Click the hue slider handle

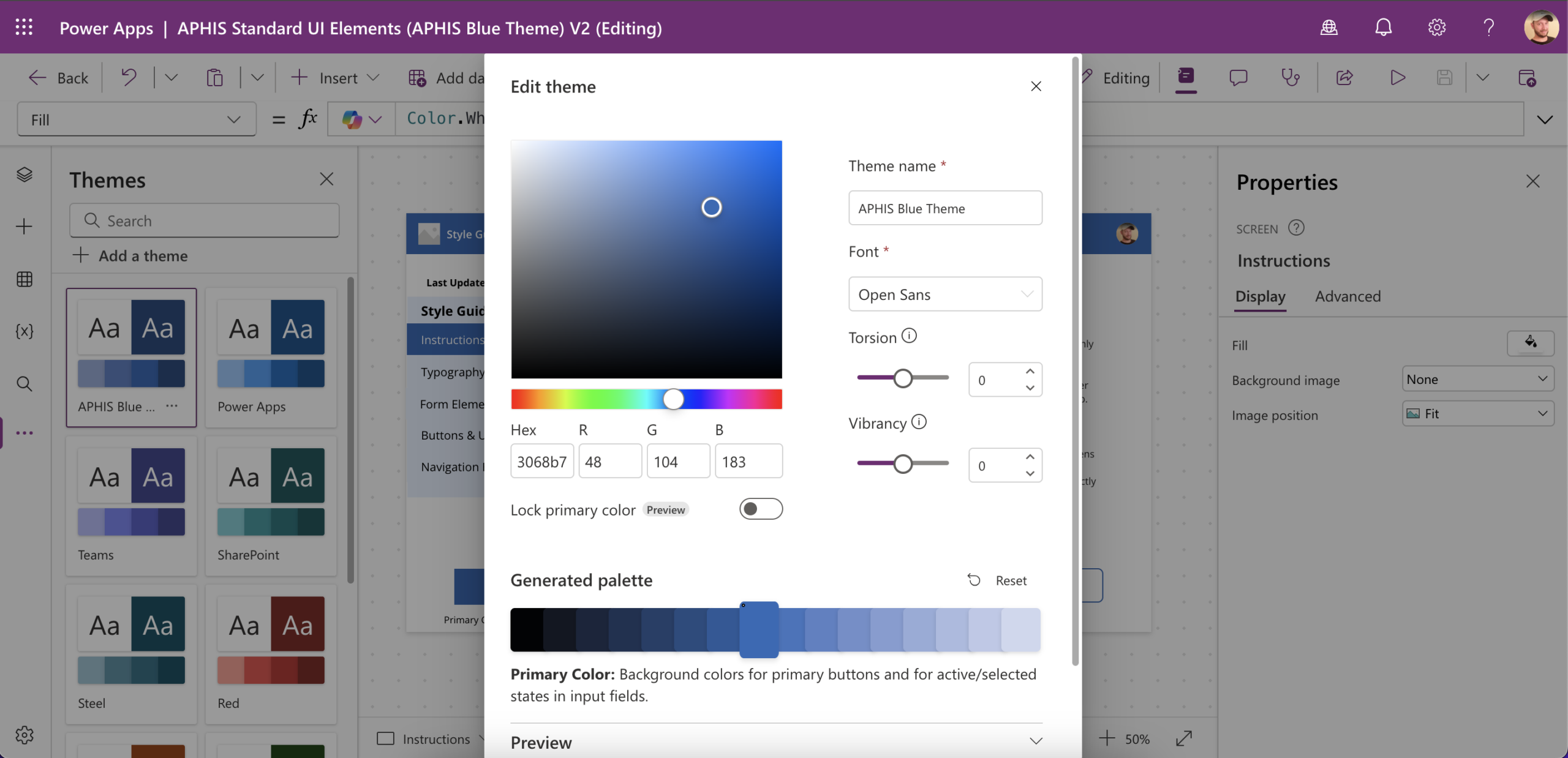(673, 399)
